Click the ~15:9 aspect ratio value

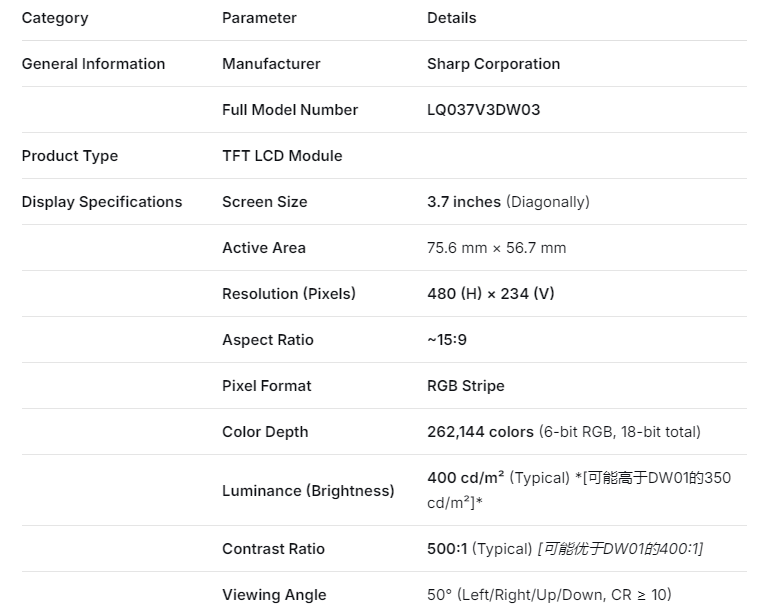pyautogui.click(x=447, y=340)
